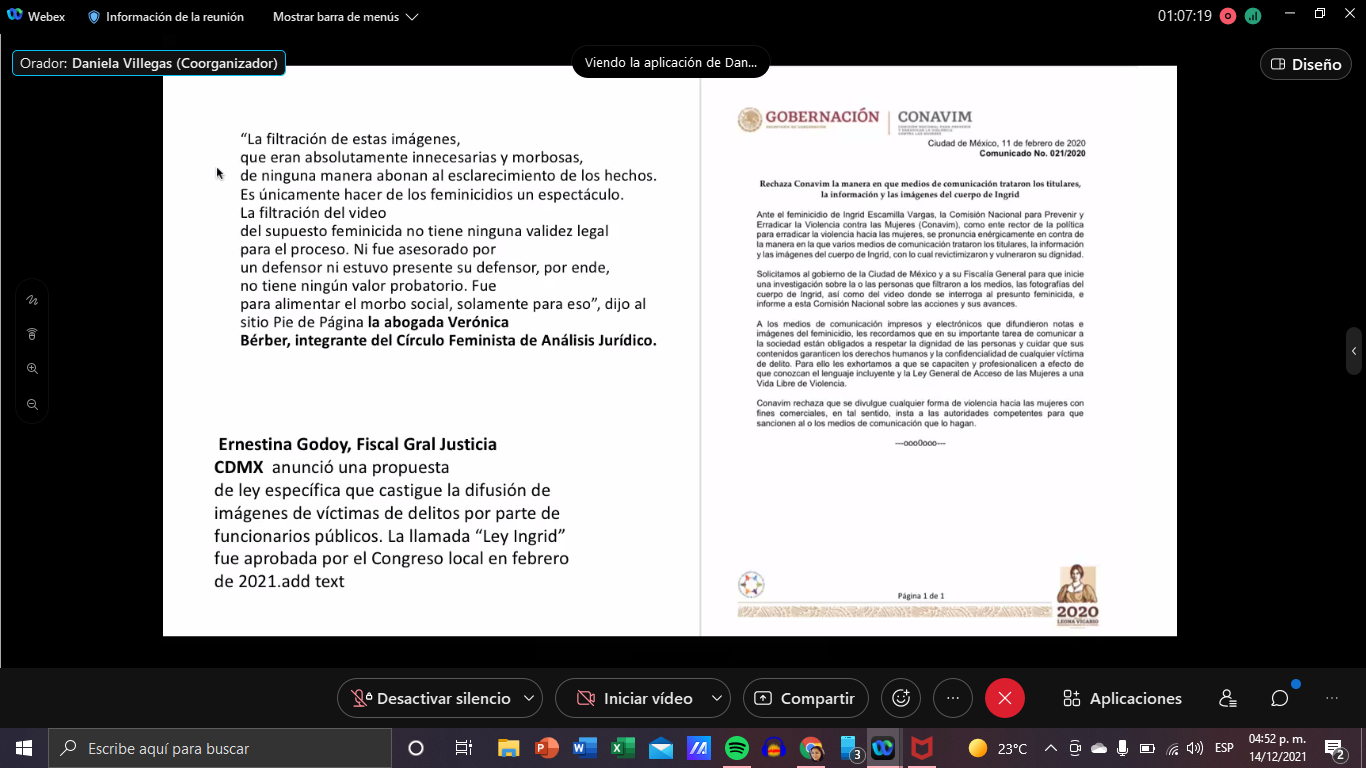Leave the meeting with red X button

(x=1005, y=698)
